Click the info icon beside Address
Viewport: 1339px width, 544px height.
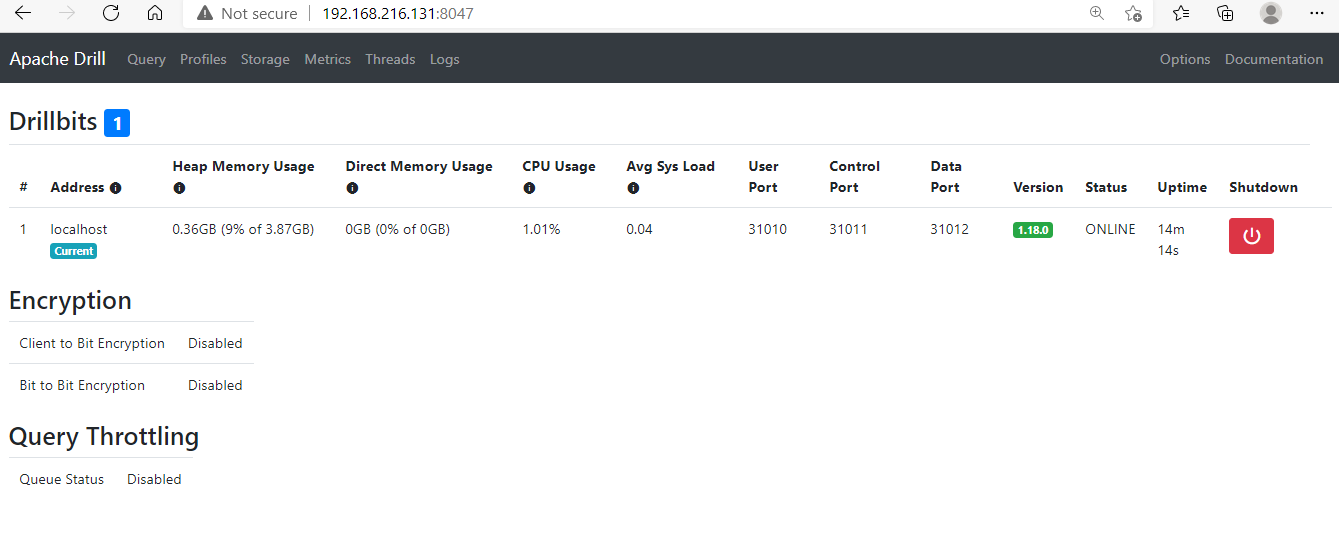(116, 188)
